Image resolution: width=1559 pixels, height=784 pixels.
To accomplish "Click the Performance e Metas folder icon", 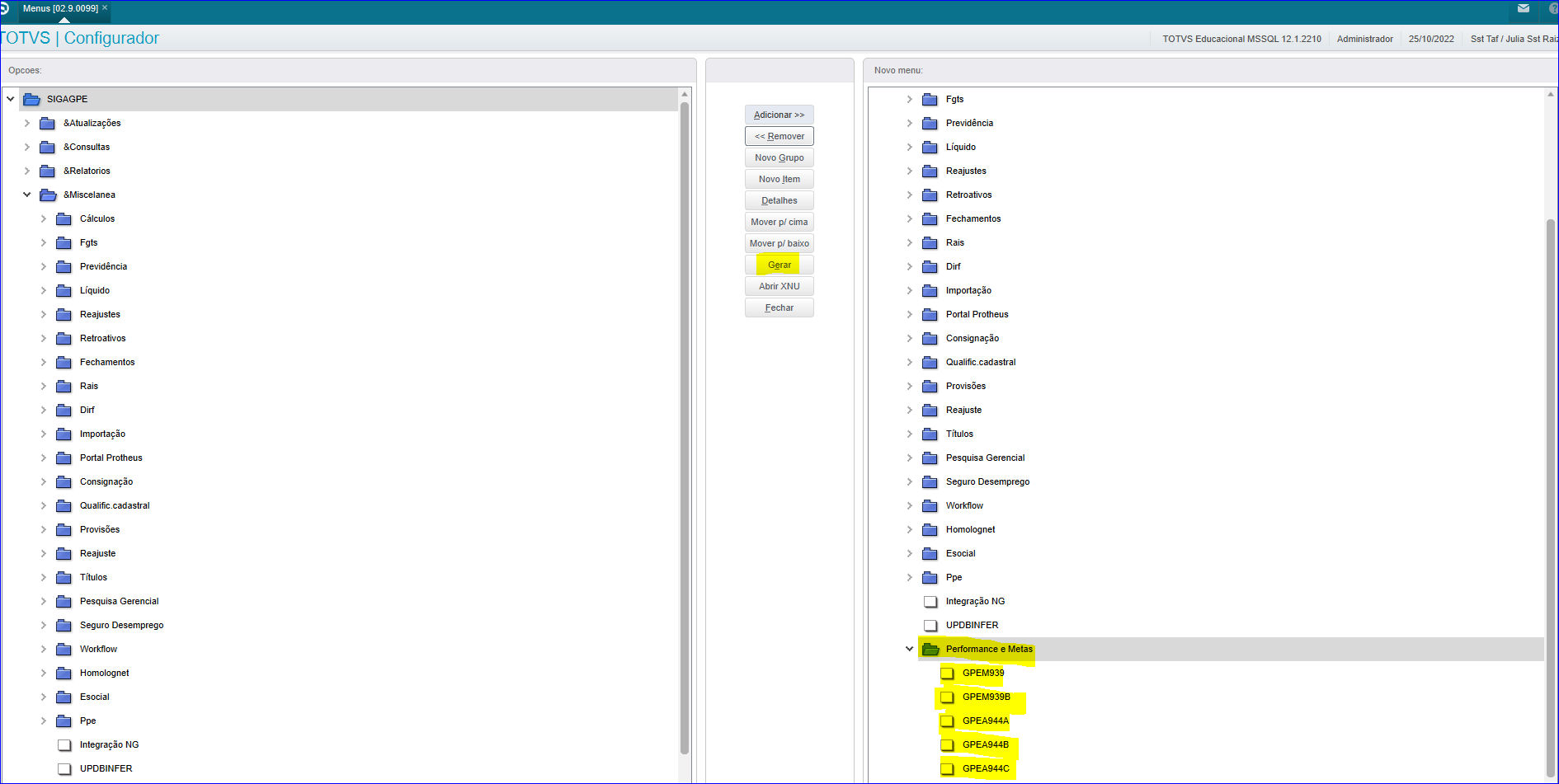I will [x=930, y=650].
